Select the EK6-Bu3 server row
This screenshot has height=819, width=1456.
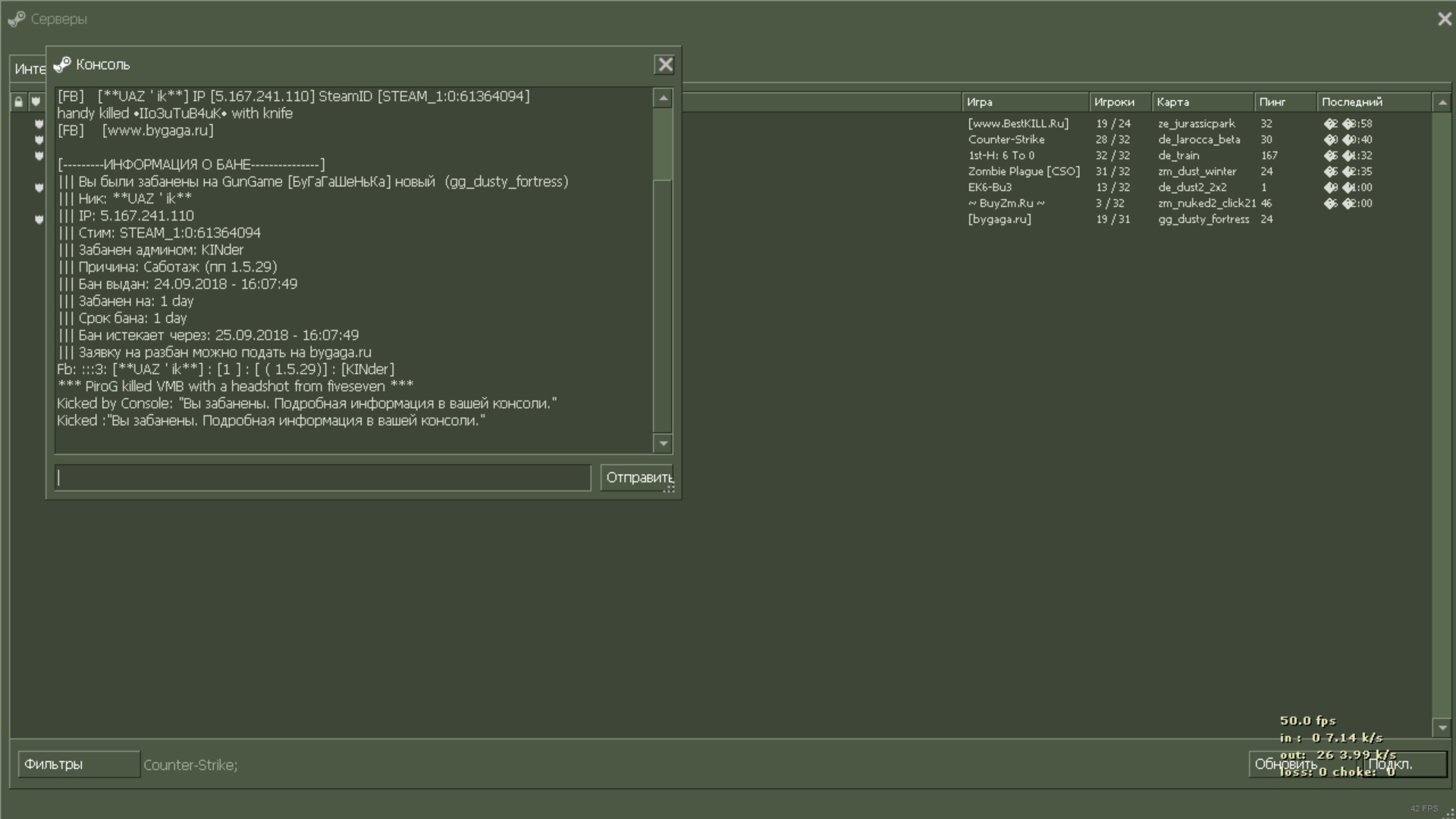990,187
